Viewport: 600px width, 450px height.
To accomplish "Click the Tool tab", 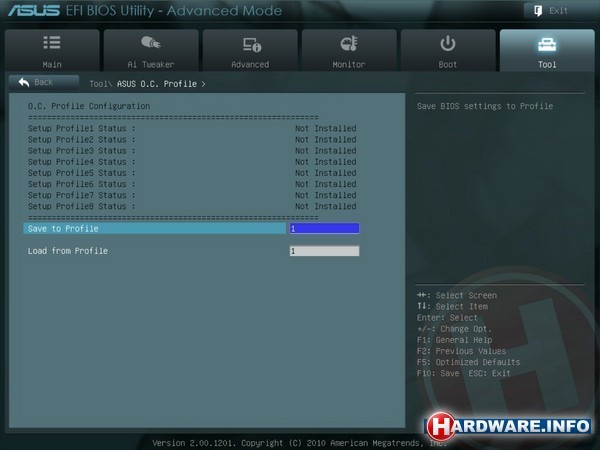I will [x=547, y=51].
